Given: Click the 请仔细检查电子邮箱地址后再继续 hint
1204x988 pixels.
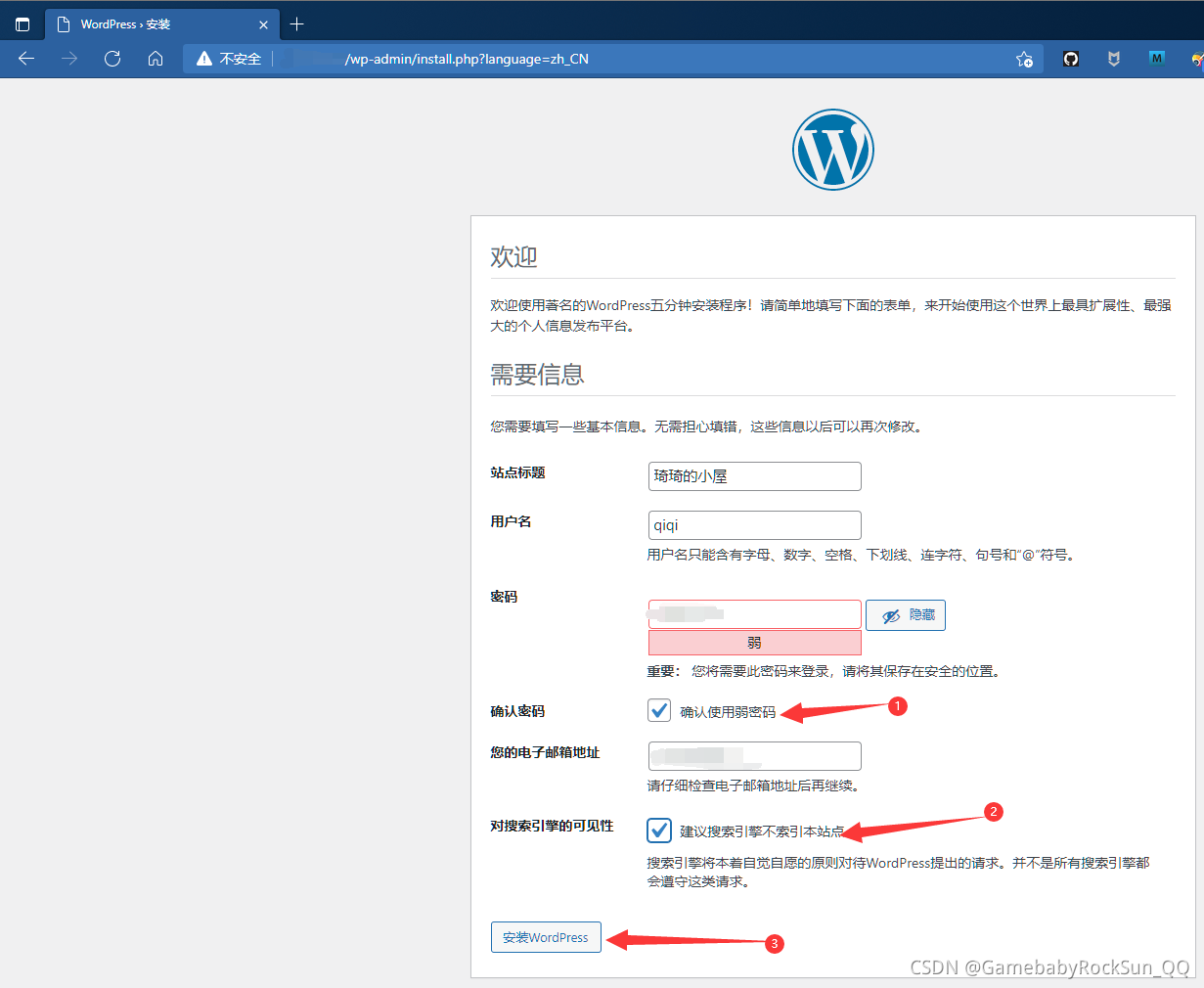Looking at the screenshot, I should 752,786.
